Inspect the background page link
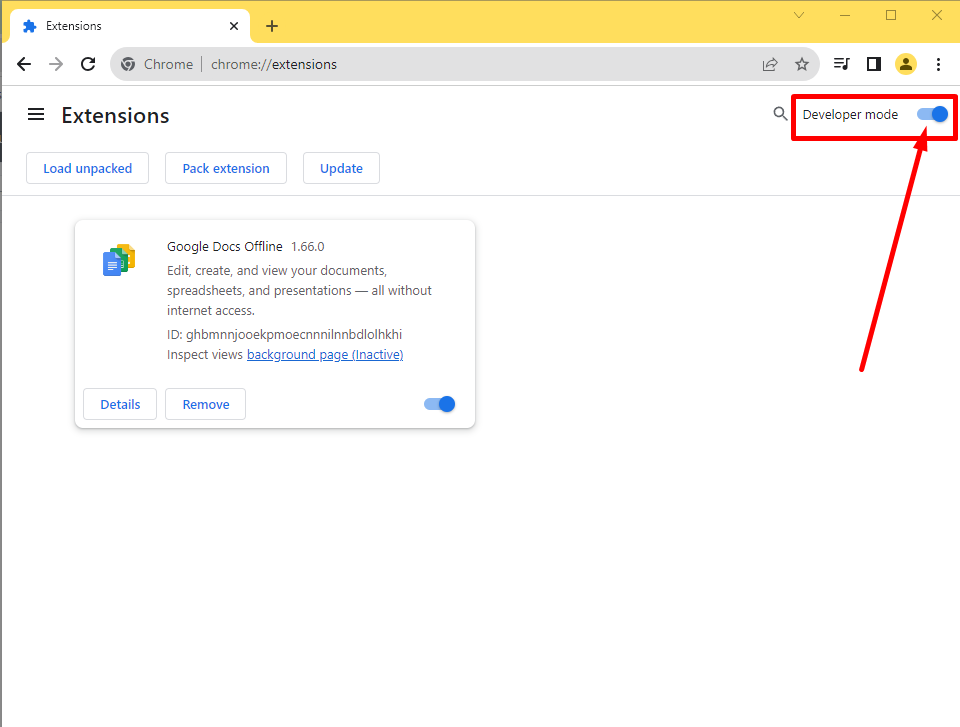 pyautogui.click(x=324, y=354)
